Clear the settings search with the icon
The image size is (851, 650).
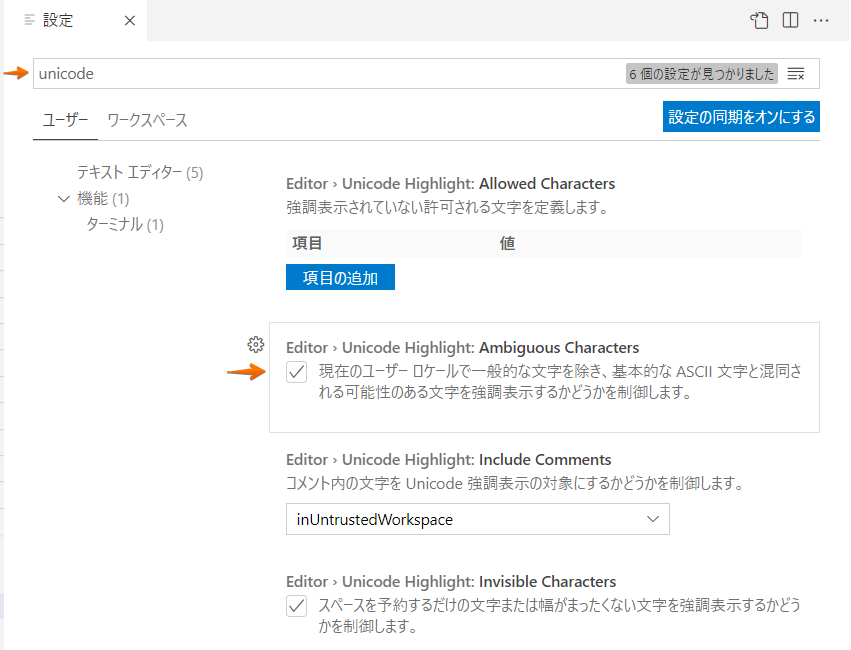tap(796, 74)
